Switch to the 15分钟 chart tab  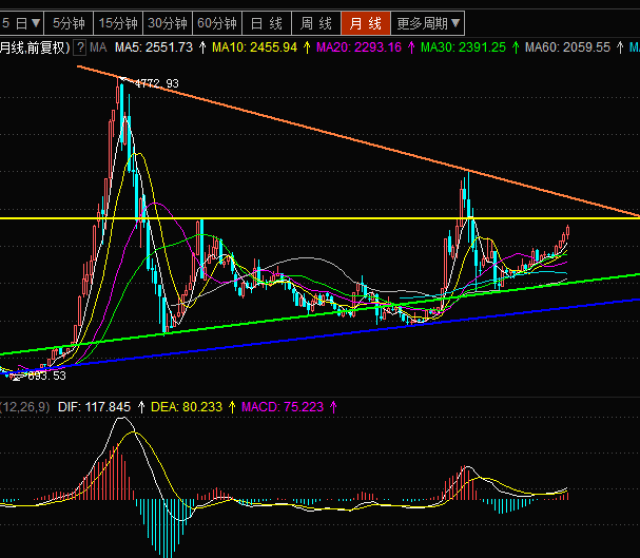tap(118, 23)
